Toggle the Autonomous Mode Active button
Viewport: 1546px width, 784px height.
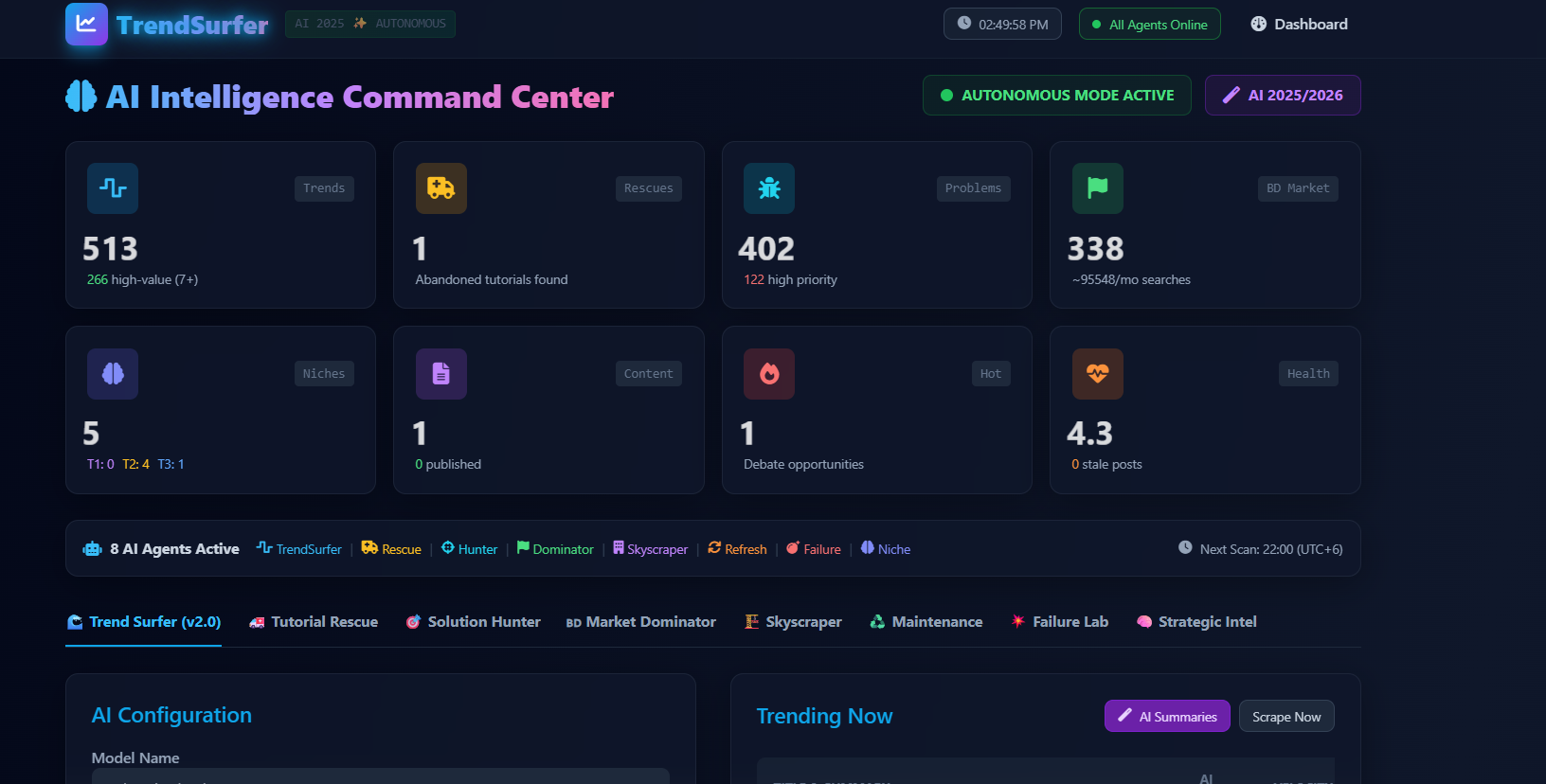point(1056,96)
